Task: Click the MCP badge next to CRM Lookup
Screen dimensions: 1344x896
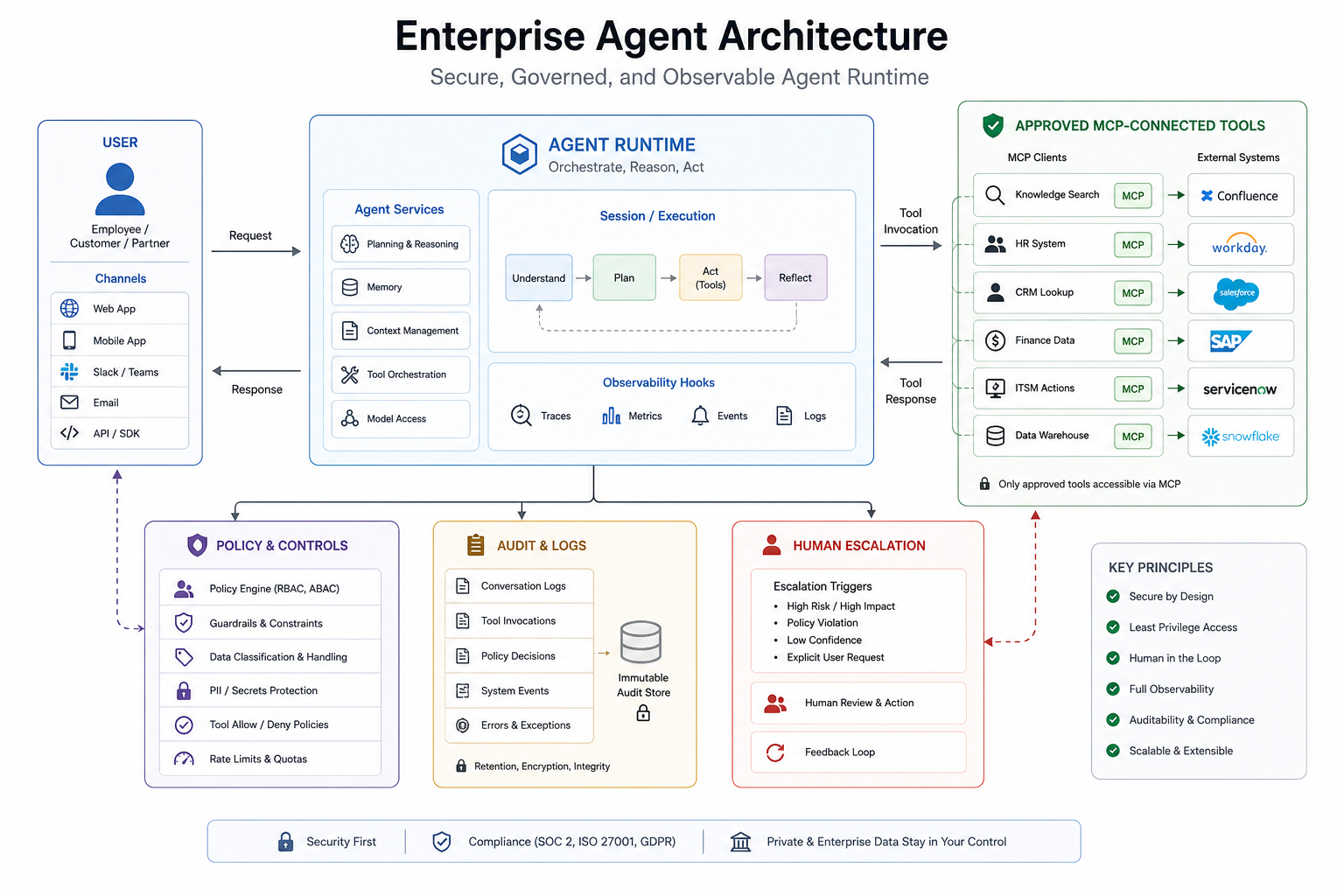Action: click(1133, 293)
